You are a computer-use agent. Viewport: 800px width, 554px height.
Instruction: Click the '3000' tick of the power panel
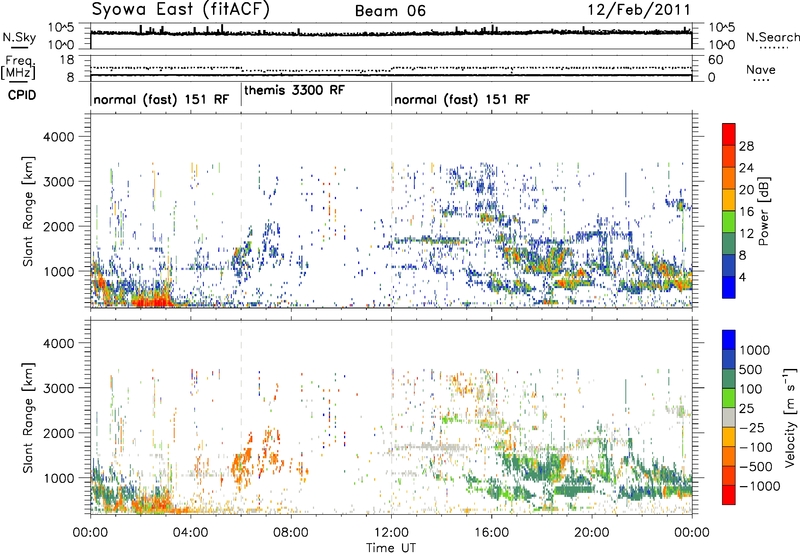[x=58, y=182]
